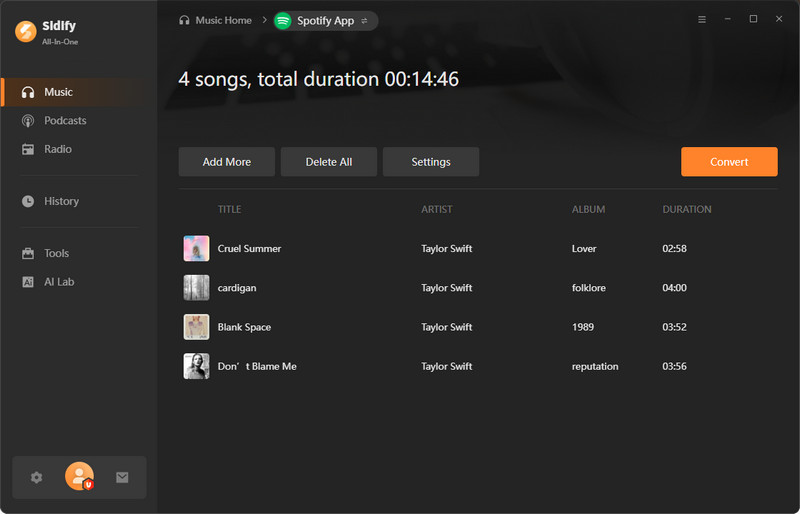Select the Don't Blame Me song title
The width and height of the screenshot is (800, 514).
click(257, 366)
